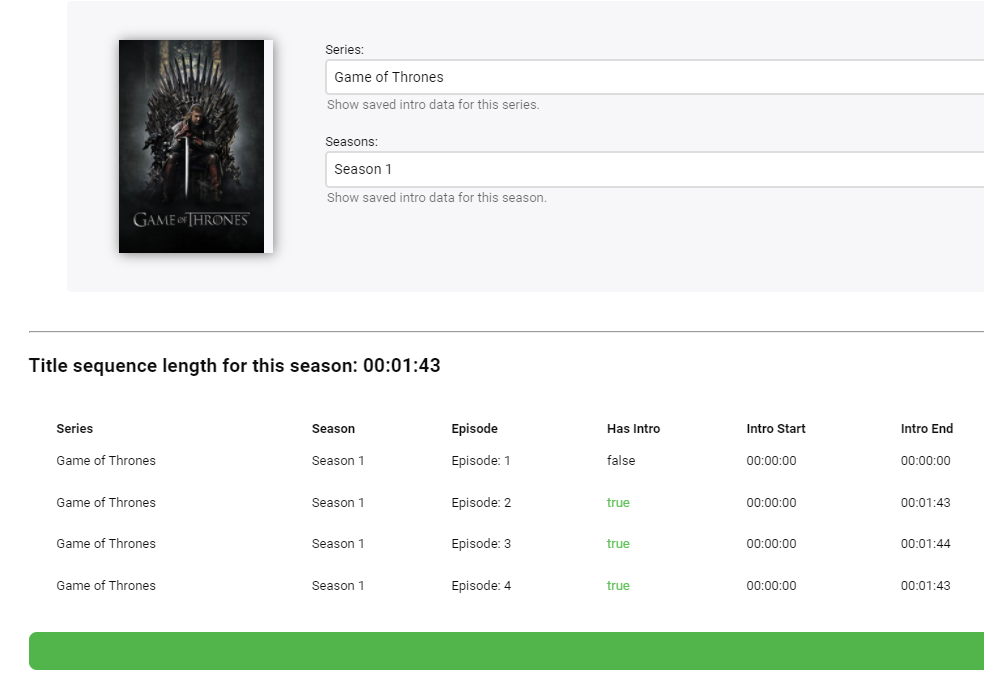The height and width of the screenshot is (684, 984).
Task: Click the Intro Start column header
Action: click(x=776, y=429)
